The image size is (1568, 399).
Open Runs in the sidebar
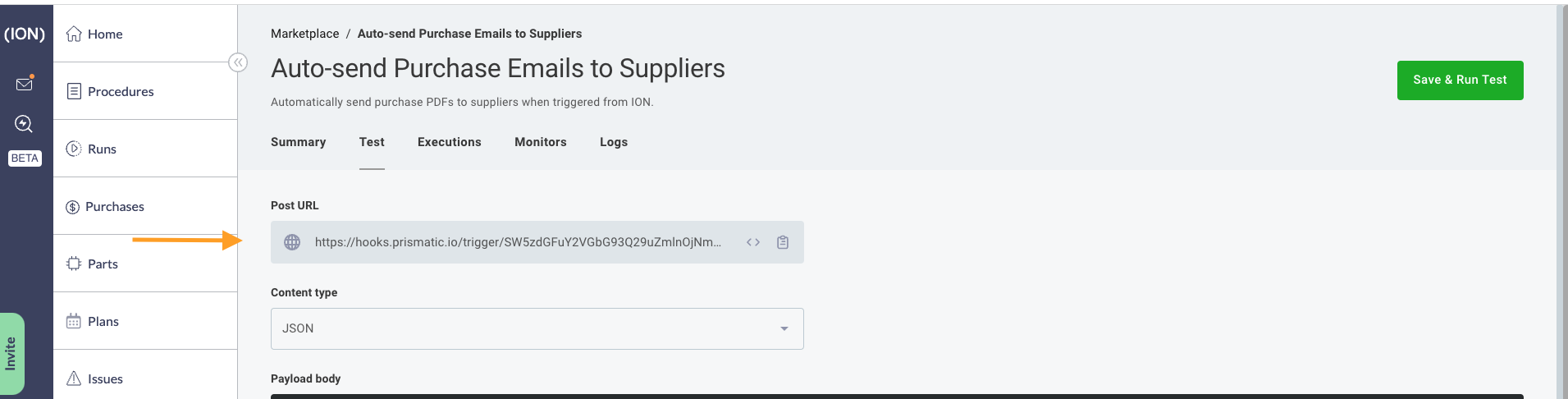pos(102,149)
